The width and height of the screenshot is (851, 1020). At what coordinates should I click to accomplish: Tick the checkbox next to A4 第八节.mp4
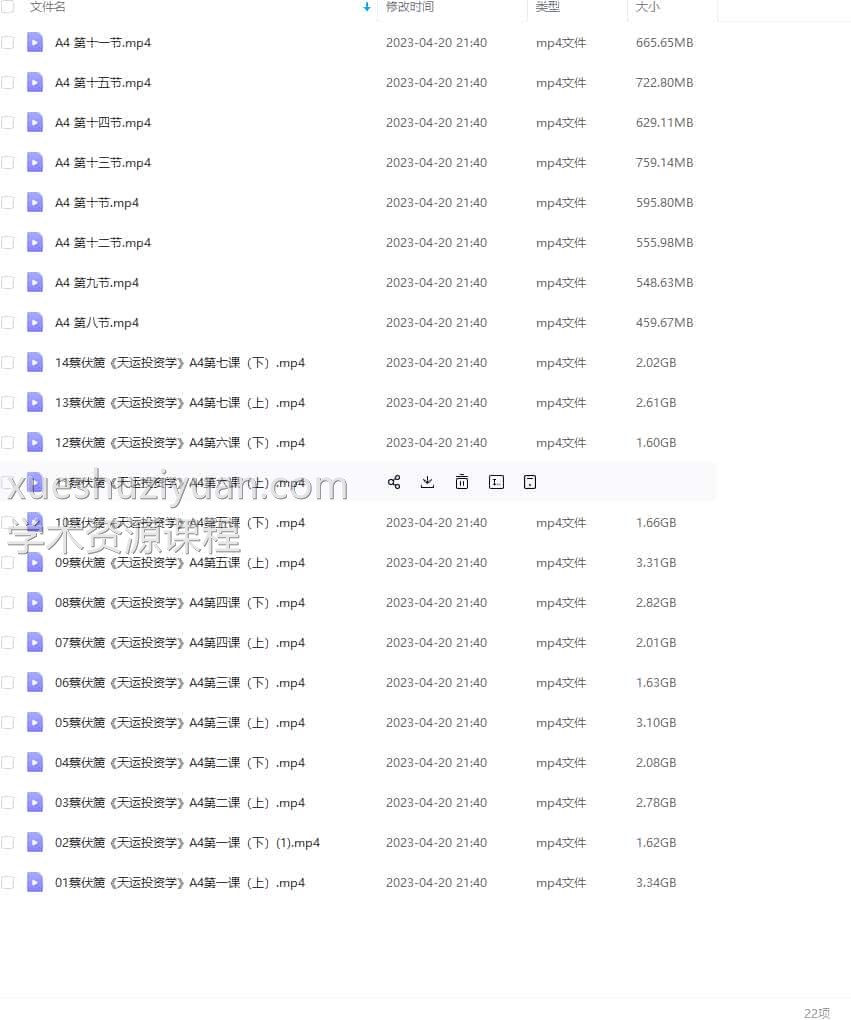tap(8, 322)
